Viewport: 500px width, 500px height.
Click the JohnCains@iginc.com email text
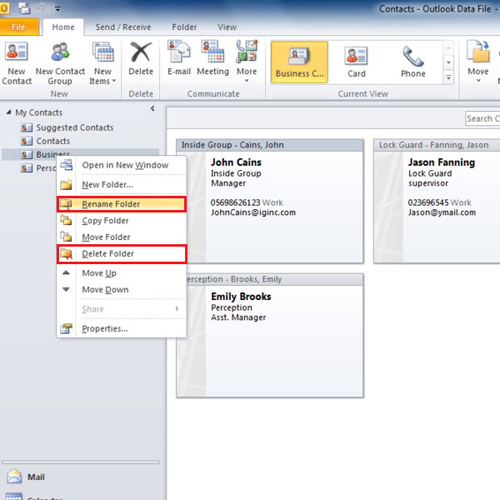point(253,212)
